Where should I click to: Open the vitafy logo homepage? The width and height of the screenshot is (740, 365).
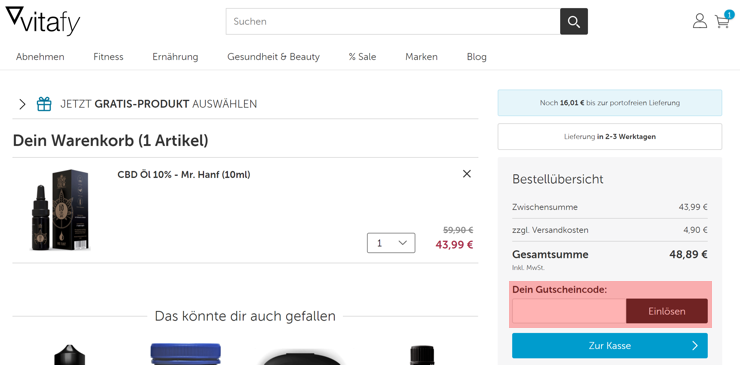coord(43,21)
